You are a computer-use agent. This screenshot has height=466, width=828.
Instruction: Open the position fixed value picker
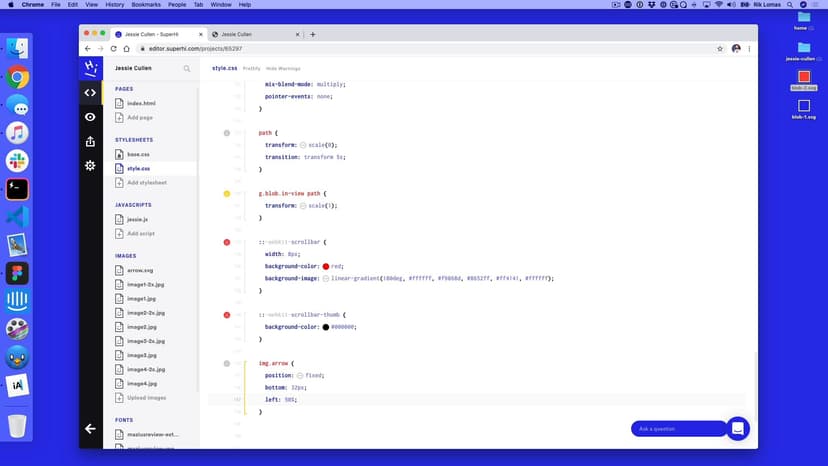coord(300,375)
